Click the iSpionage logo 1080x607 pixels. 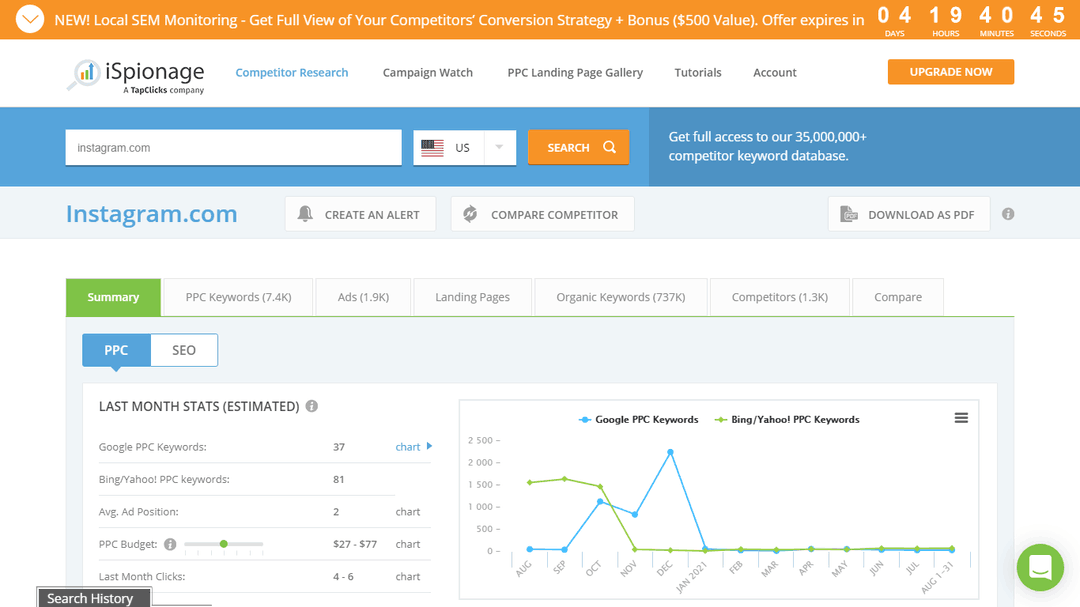coord(136,76)
